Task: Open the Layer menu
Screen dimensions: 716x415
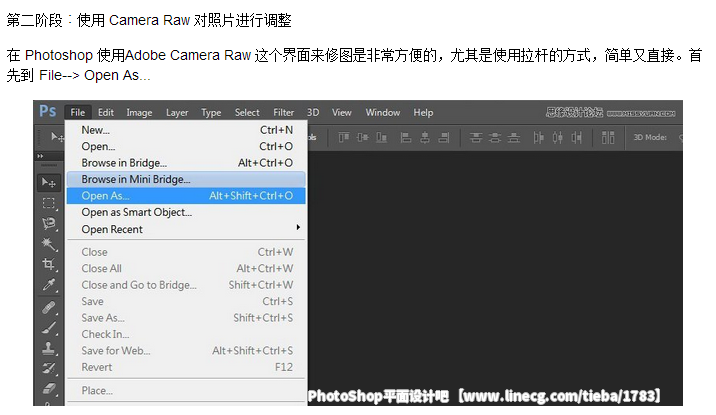Action: click(177, 112)
